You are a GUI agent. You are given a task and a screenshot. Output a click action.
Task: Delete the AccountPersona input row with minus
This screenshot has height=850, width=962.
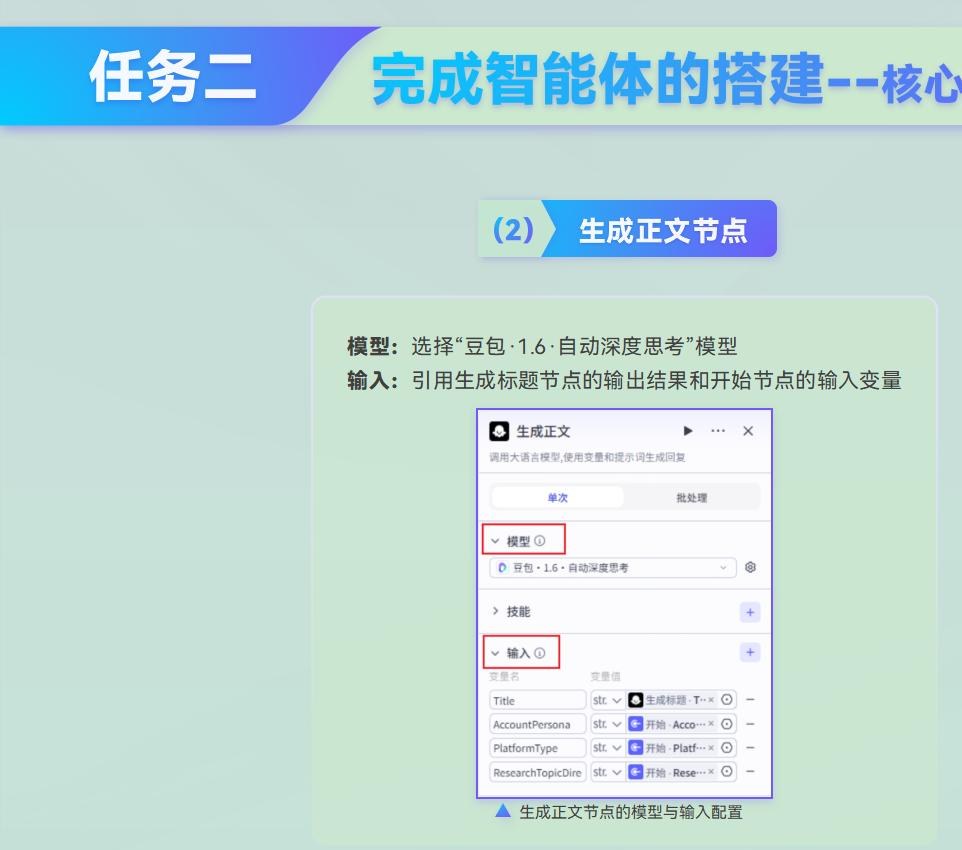[750, 724]
